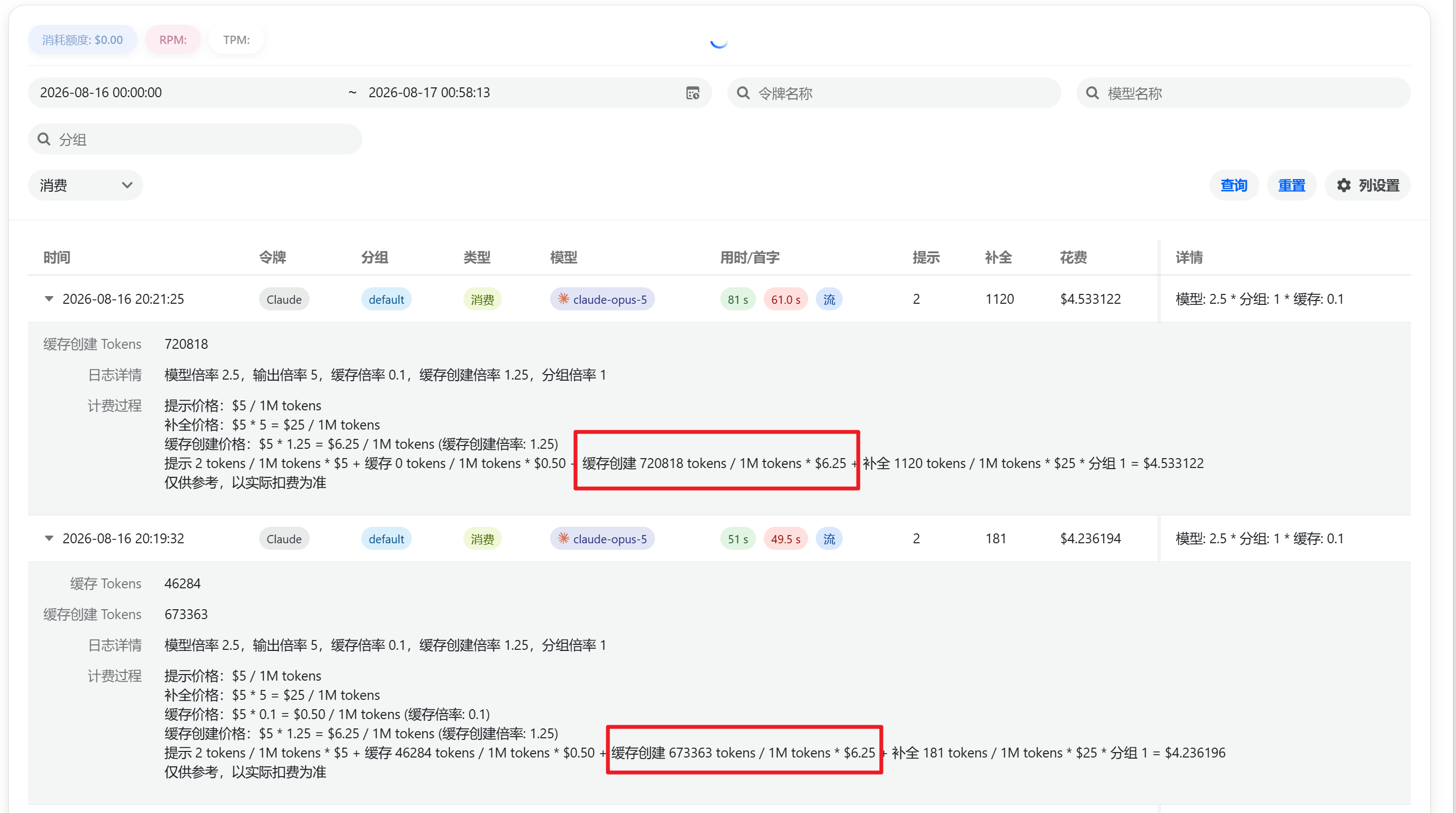Click the 查询 query button
Screen dimensions: 1456x813
tap(1233, 186)
